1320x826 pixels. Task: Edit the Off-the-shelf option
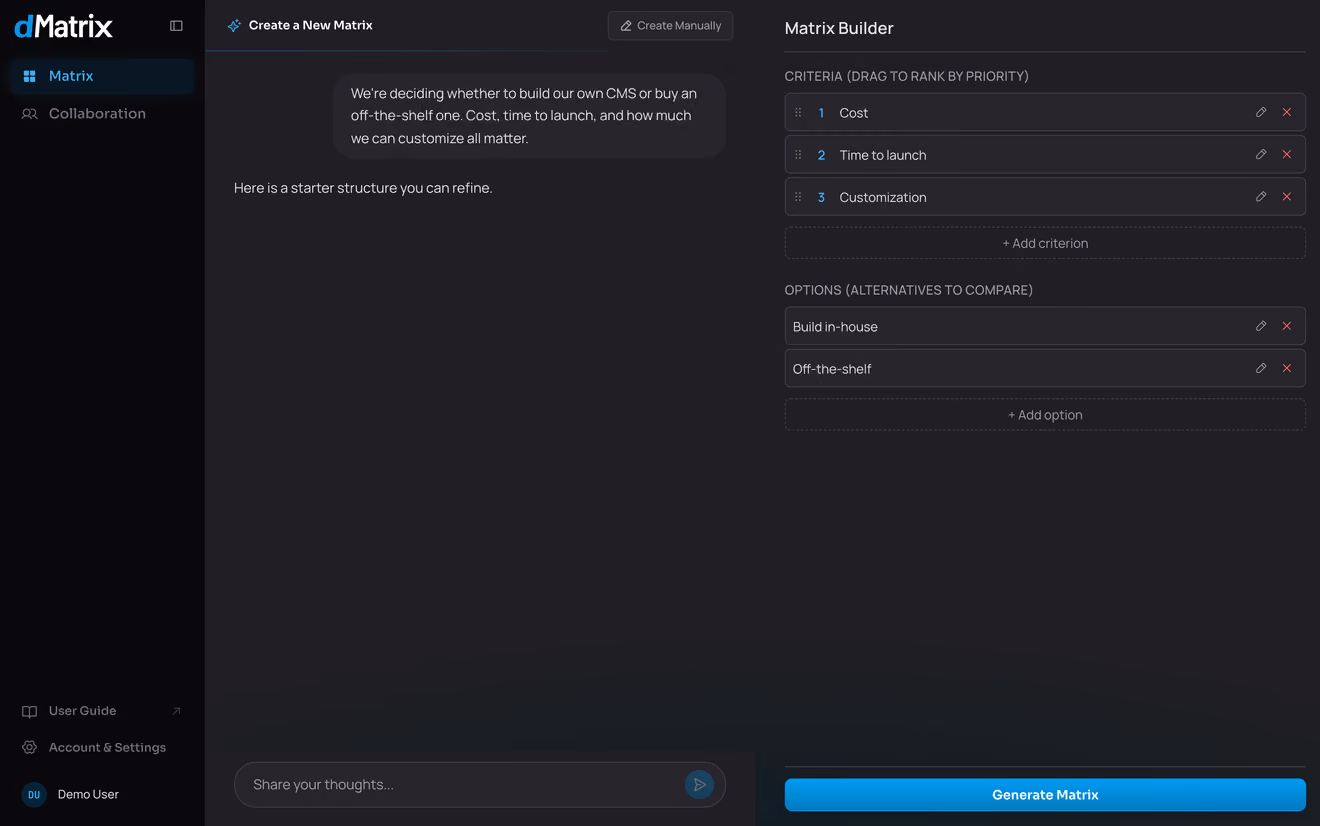coord(1261,368)
